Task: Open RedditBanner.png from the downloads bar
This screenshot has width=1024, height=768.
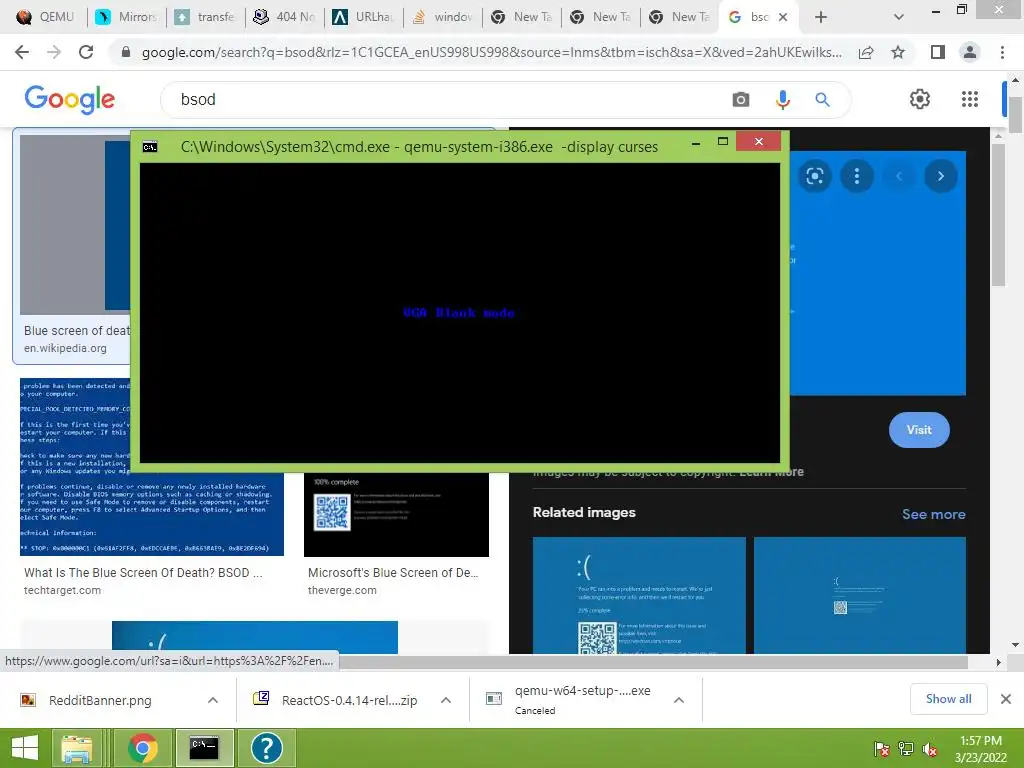Action: tap(100, 700)
